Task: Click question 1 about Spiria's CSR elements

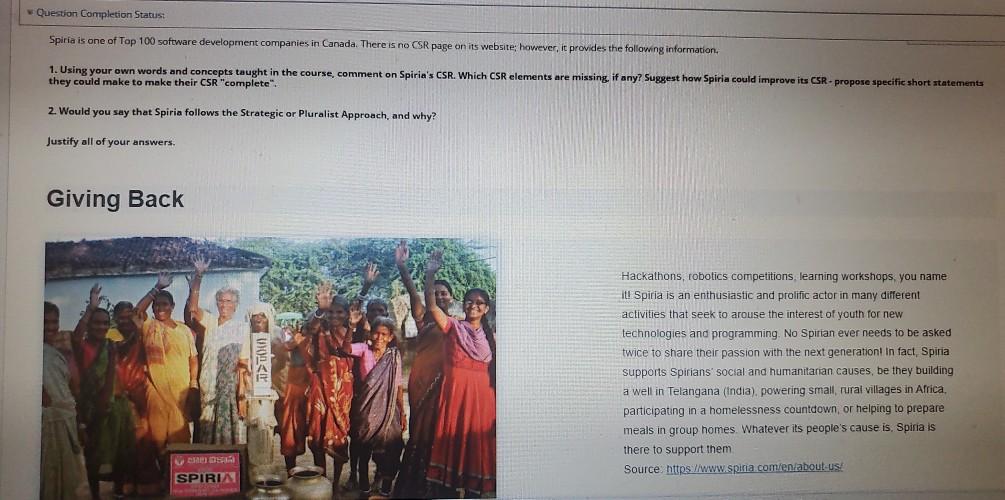Action: point(516,80)
